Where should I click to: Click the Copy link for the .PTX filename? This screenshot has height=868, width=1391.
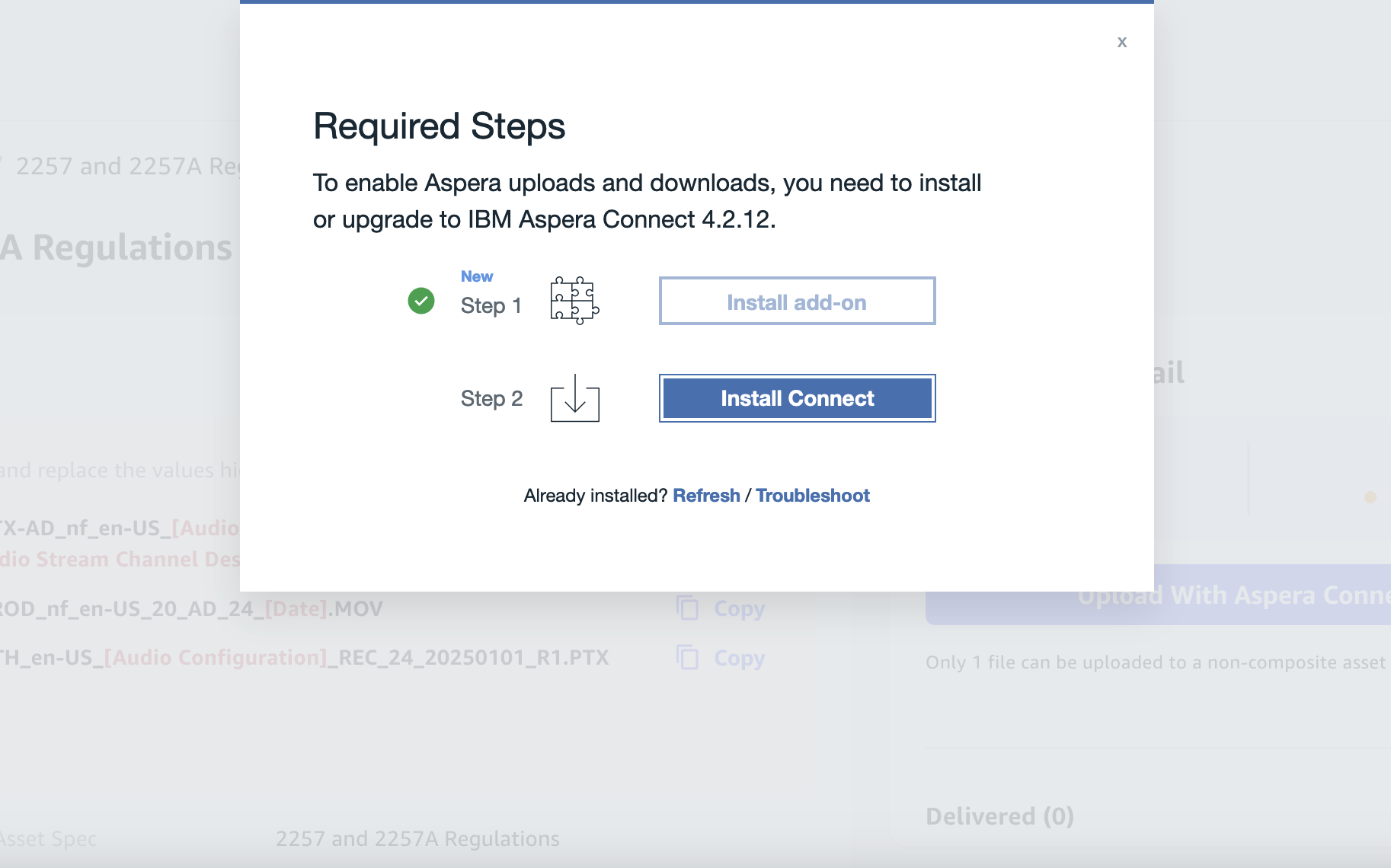(739, 658)
